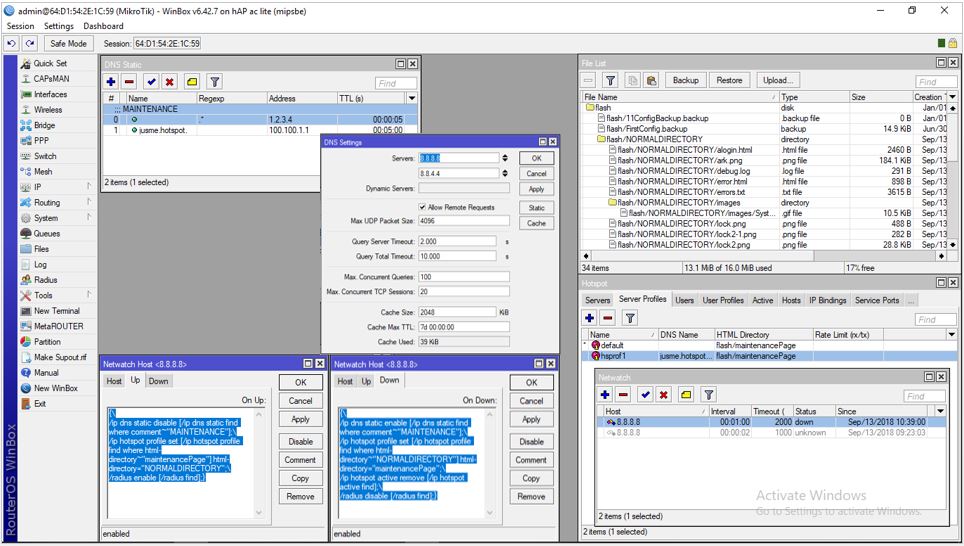This screenshot has width=964, height=546.
Task: Select hsprof1 row in Hotspot Server Profiles
Action: click(x=769, y=356)
